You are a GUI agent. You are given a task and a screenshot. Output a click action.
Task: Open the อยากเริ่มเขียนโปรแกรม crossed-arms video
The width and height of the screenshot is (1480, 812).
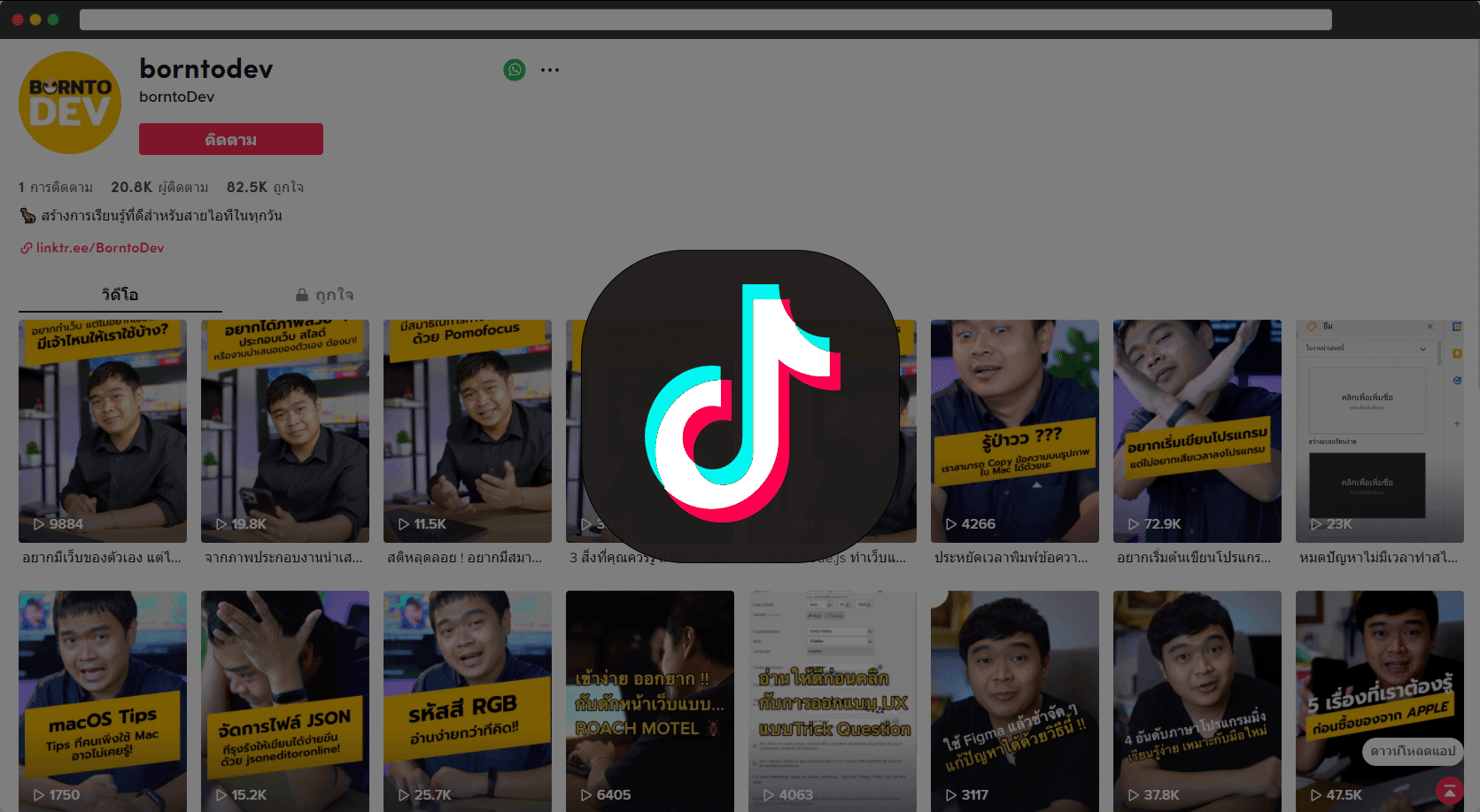pyautogui.click(x=1197, y=431)
